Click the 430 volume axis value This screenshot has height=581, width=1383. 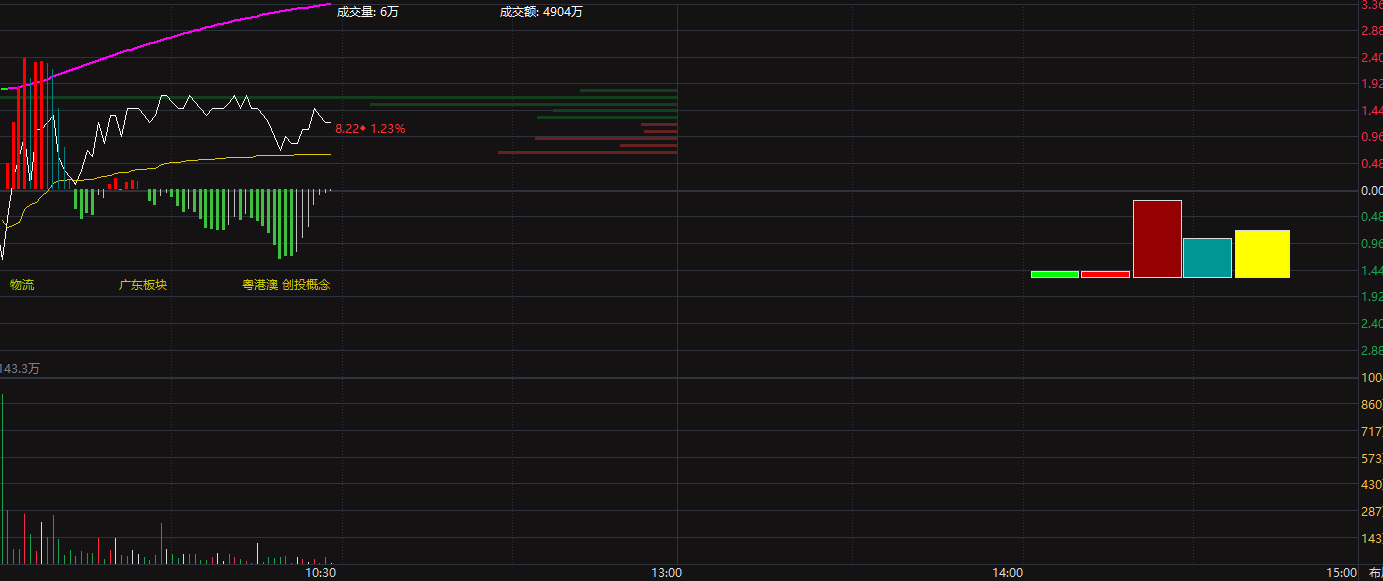click(1371, 485)
